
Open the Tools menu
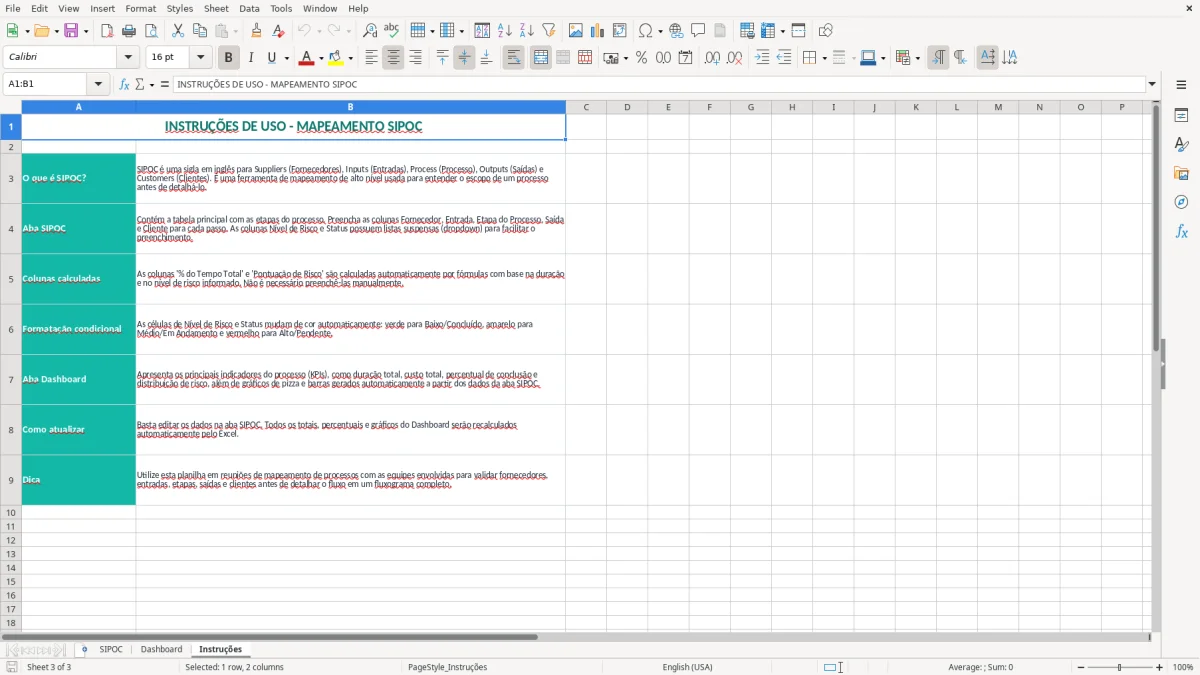coord(281,8)
